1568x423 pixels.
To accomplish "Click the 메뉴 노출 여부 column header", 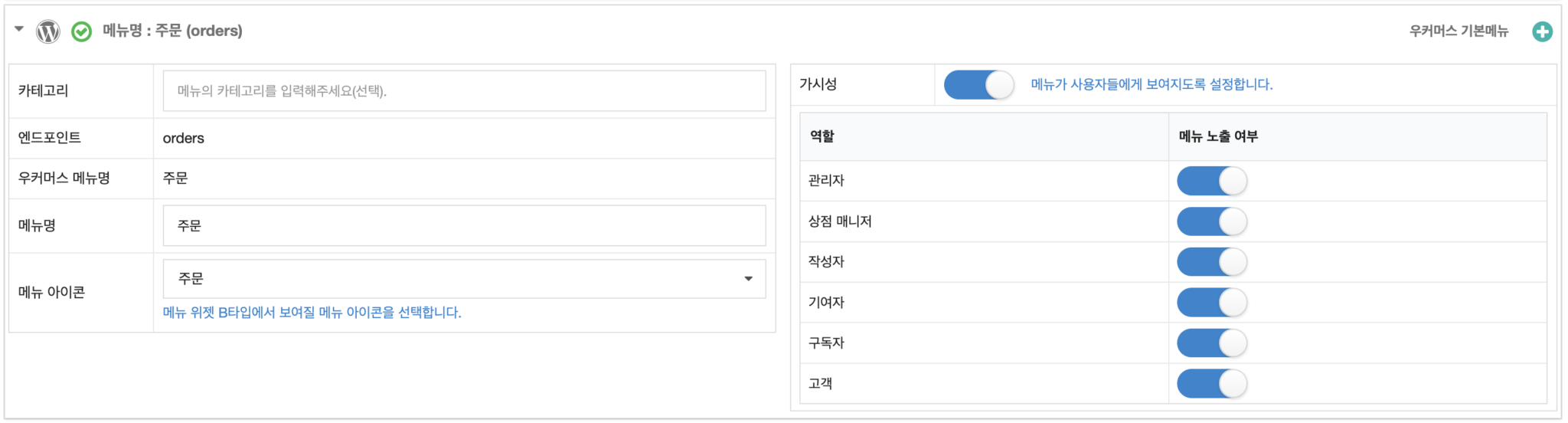I will pyautogui.click(x=1218, y=136).
